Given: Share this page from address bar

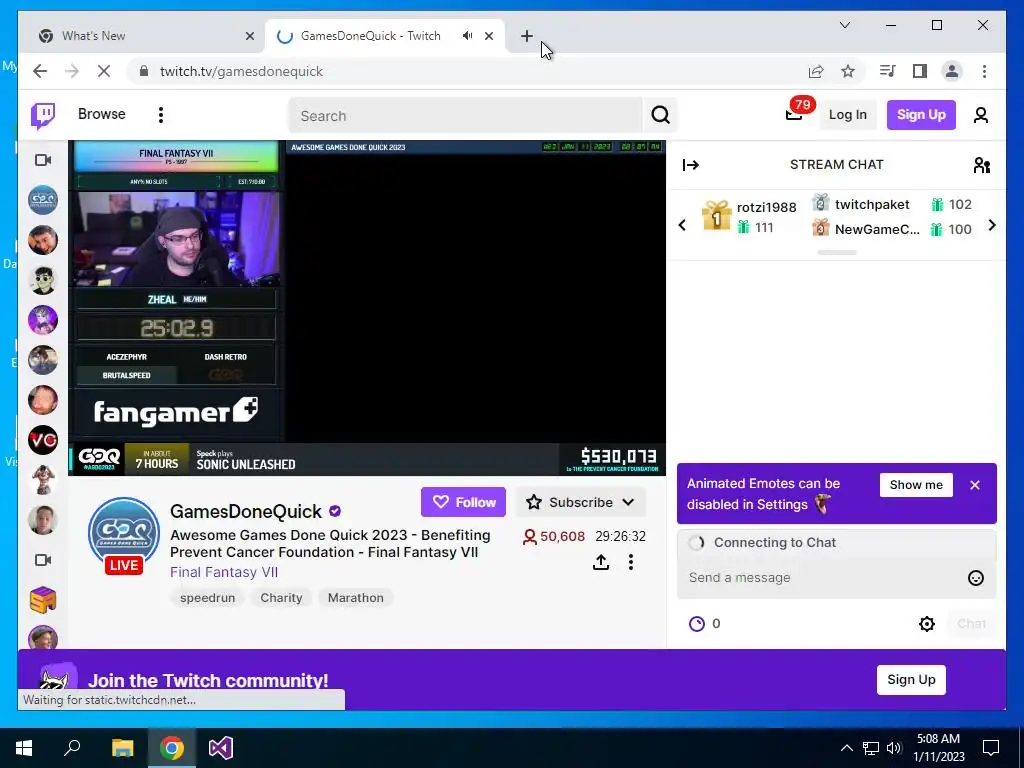Looking at the screenshot, I should coord(816,71).
